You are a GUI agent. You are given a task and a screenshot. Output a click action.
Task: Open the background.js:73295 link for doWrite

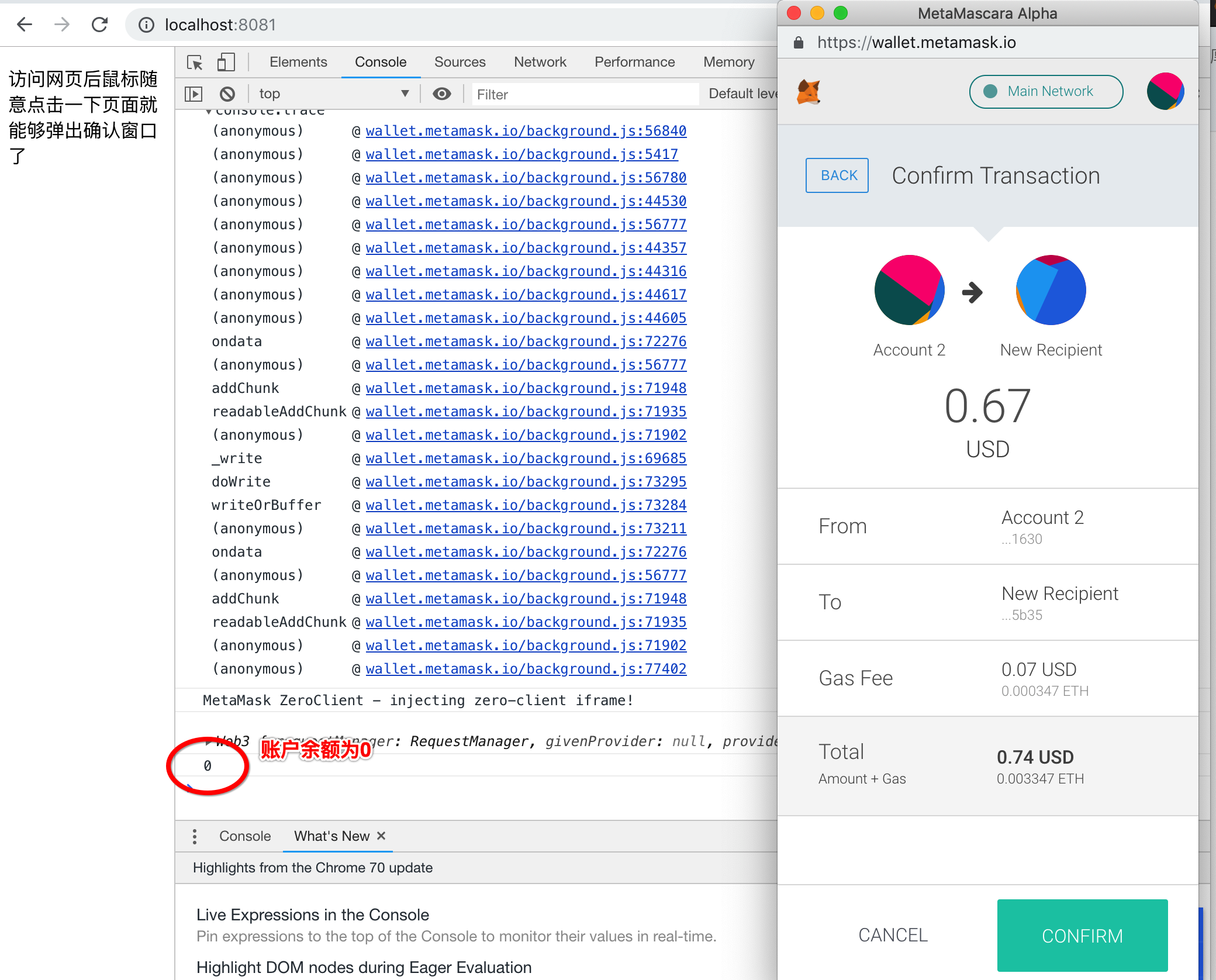pyautogui.click(x=526, y=482)
